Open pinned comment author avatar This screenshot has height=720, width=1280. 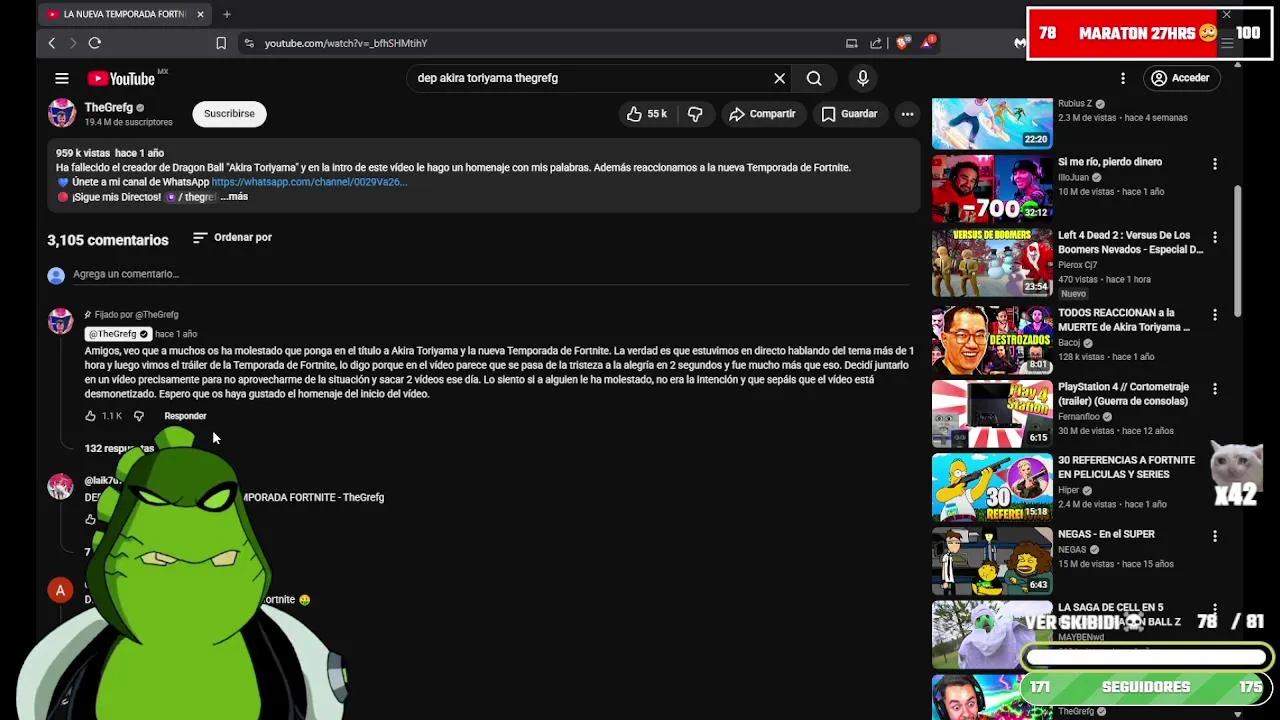point(61,321)
